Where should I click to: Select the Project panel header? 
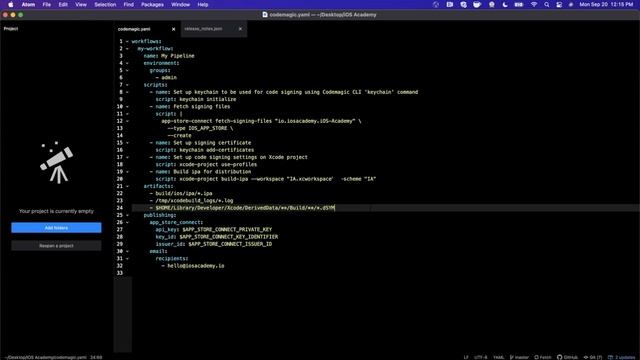(x=11, y=29)
